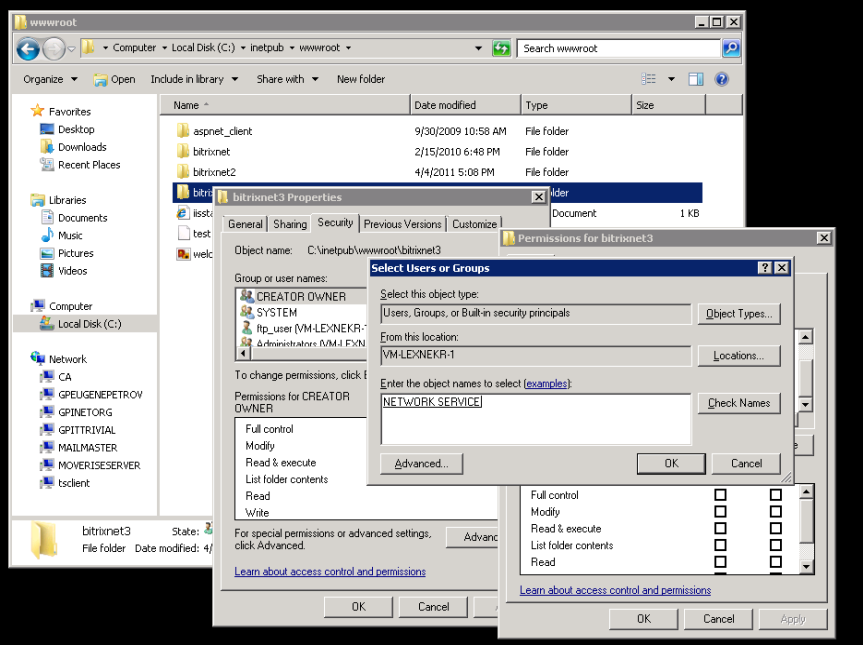This screenshot has height=647, width=865.
Task: Click the object names input field
Action: 536,419
